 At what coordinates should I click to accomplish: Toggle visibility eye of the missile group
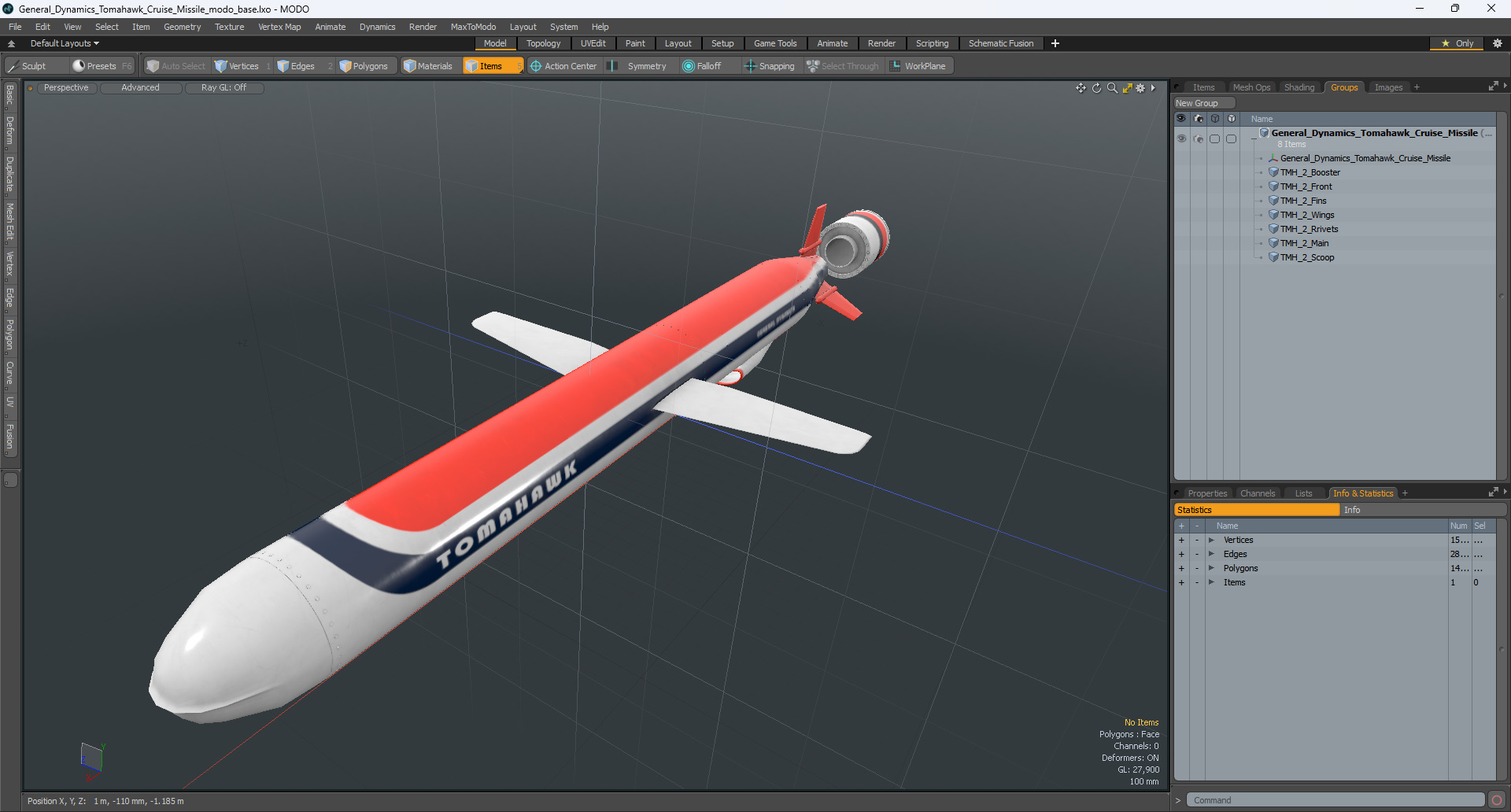(1181, 138)
